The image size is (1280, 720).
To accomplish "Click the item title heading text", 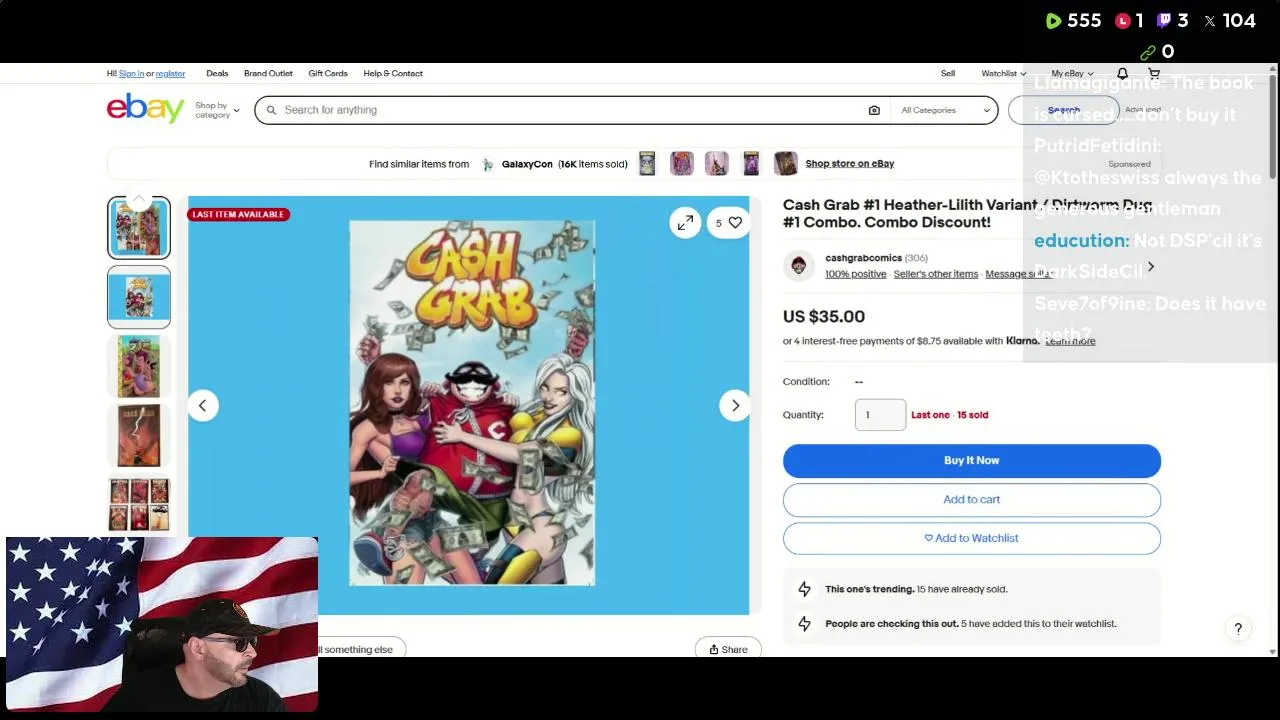I will click(x=967, y=213).
